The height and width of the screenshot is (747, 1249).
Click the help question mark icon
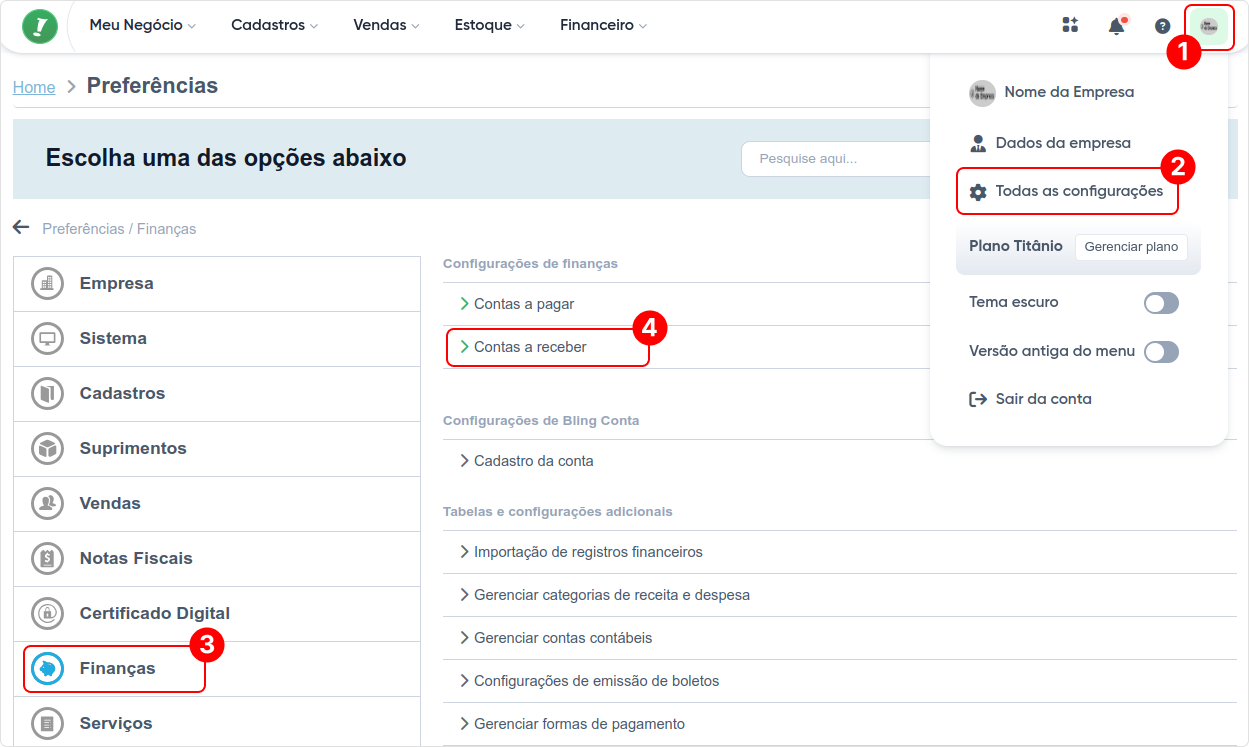pyautogui.click(x=1162, y=26)
